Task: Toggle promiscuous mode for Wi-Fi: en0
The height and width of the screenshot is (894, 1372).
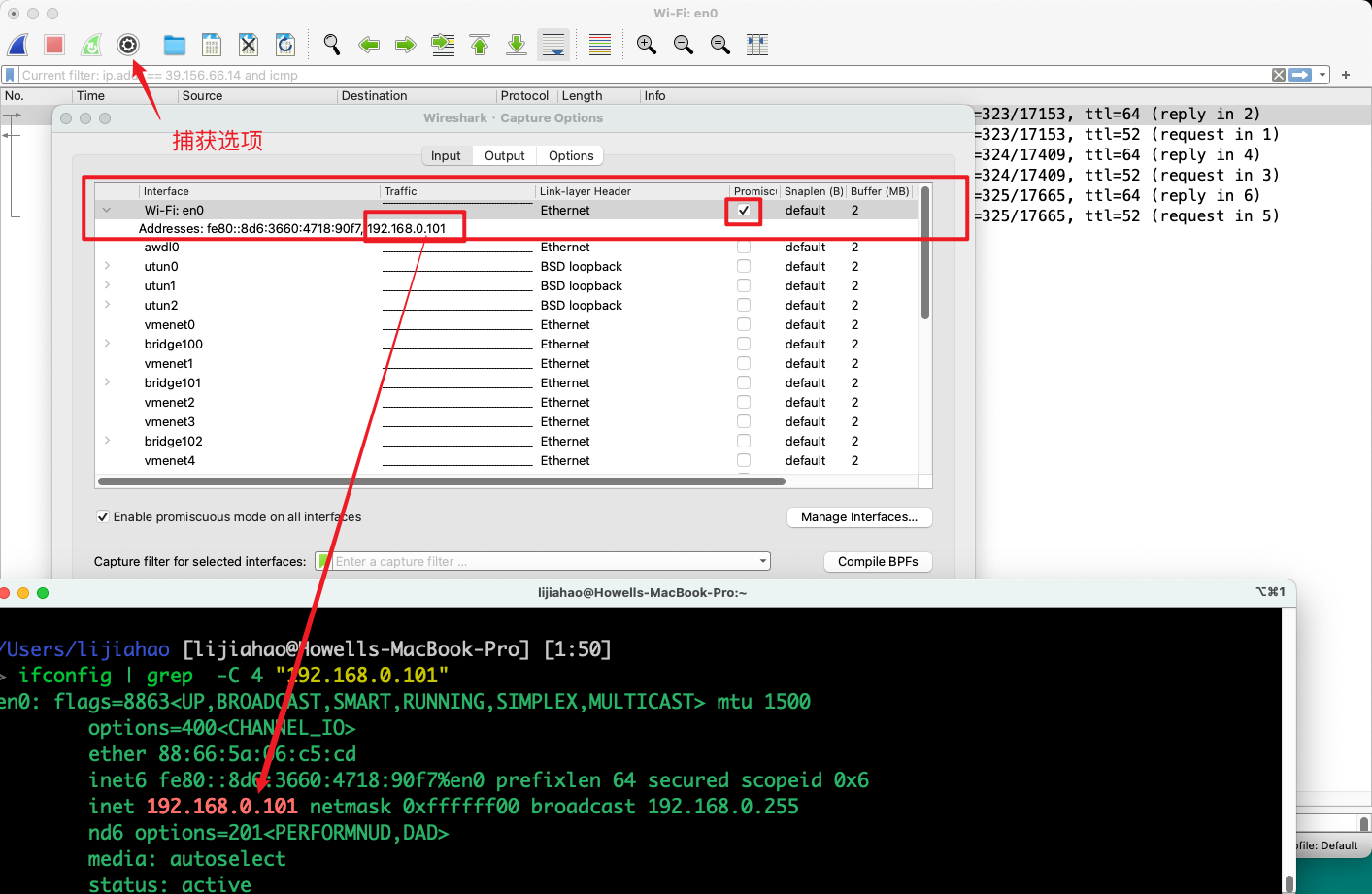Action: [x=744, y=210]
